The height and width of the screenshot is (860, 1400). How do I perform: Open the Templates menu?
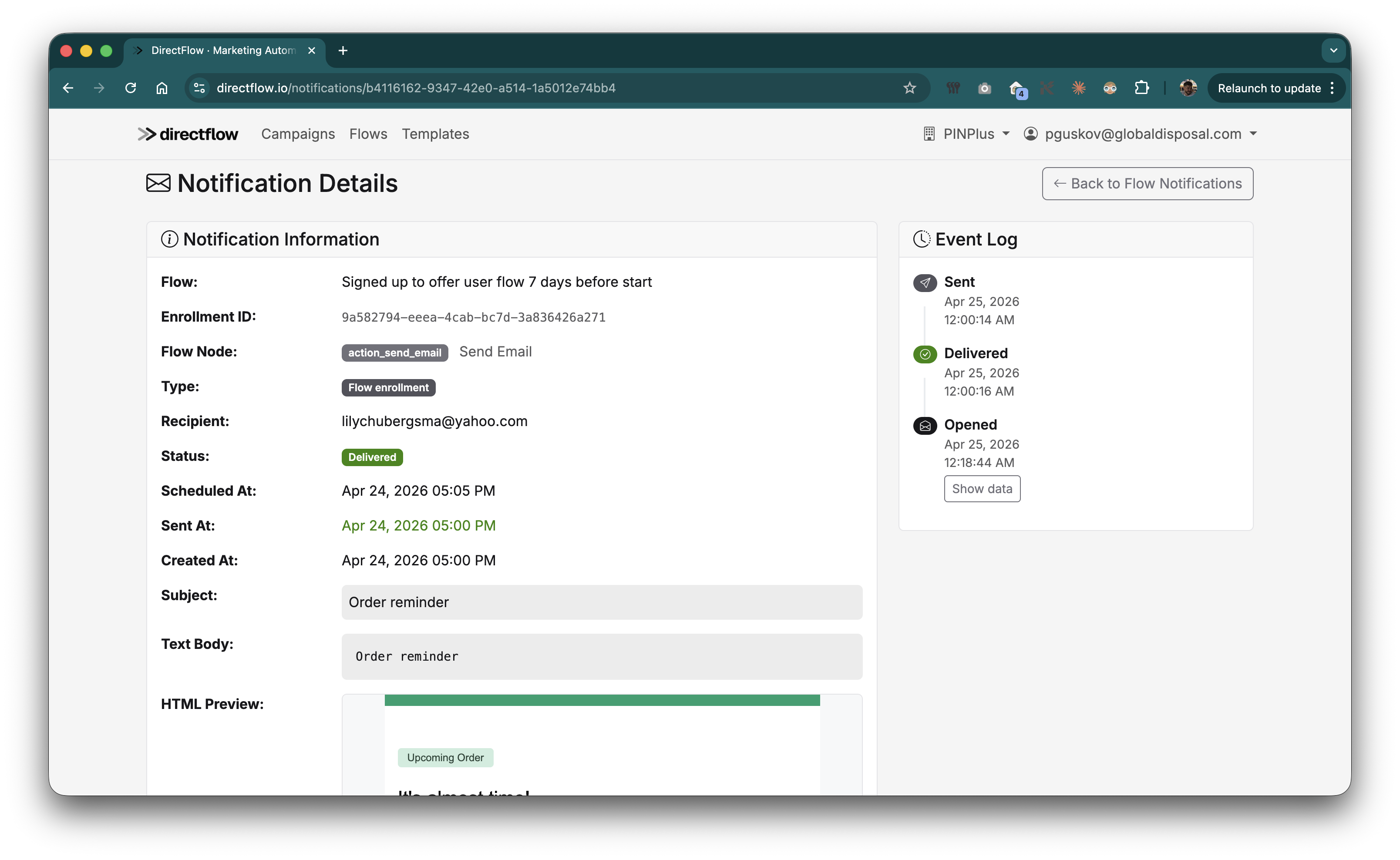coord(435,134)
